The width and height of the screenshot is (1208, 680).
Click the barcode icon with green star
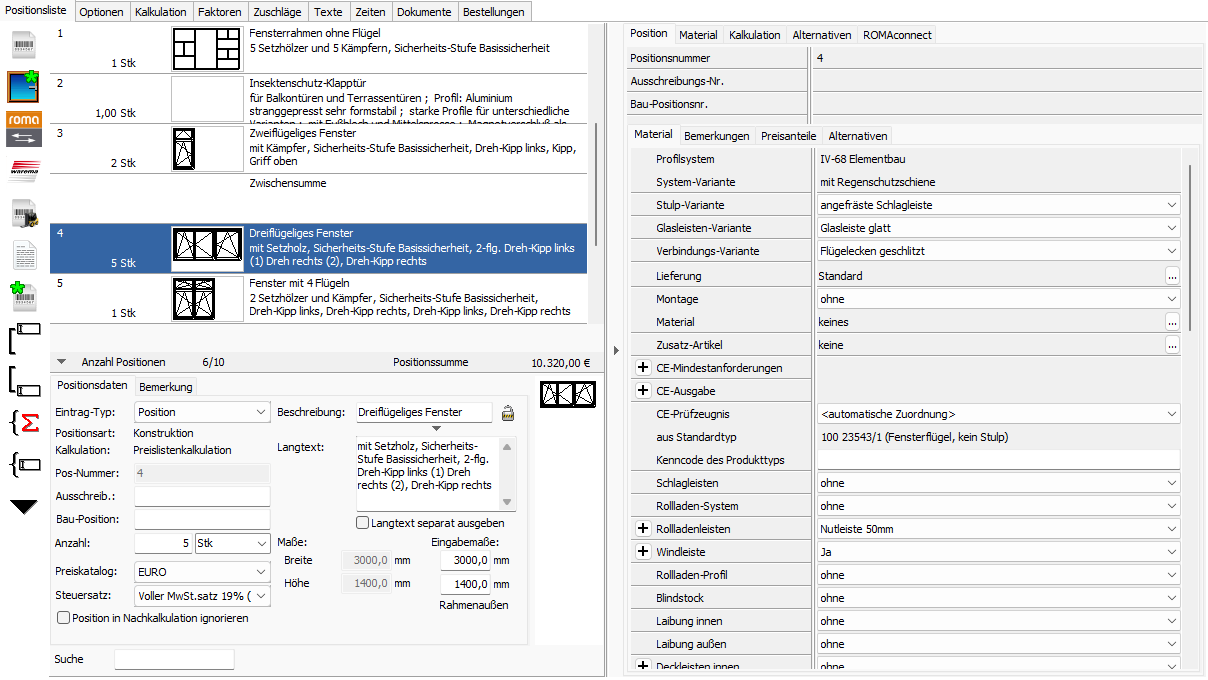click(x=24, y=298)
